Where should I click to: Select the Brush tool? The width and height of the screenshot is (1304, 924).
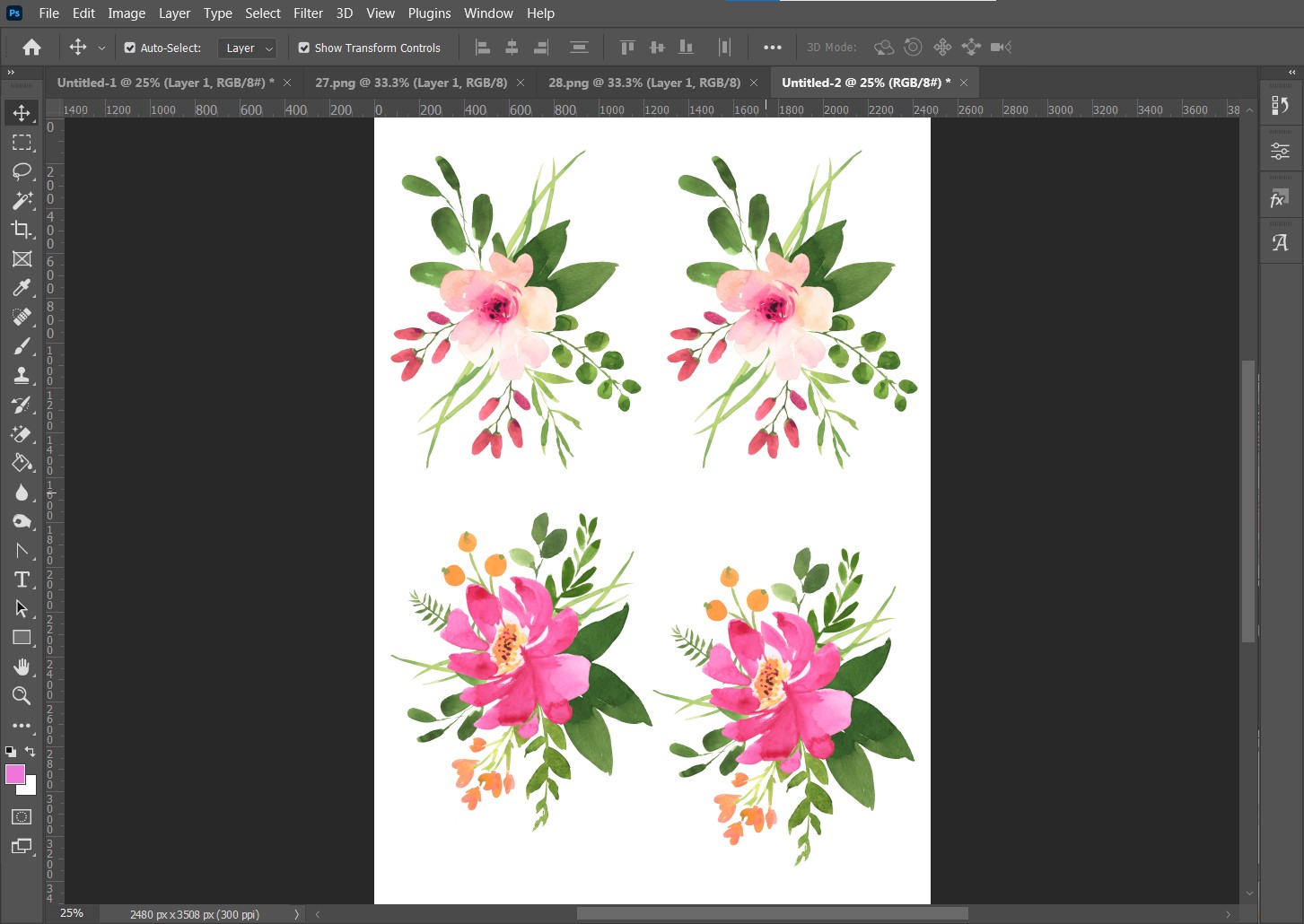click(x=22, y=345)
